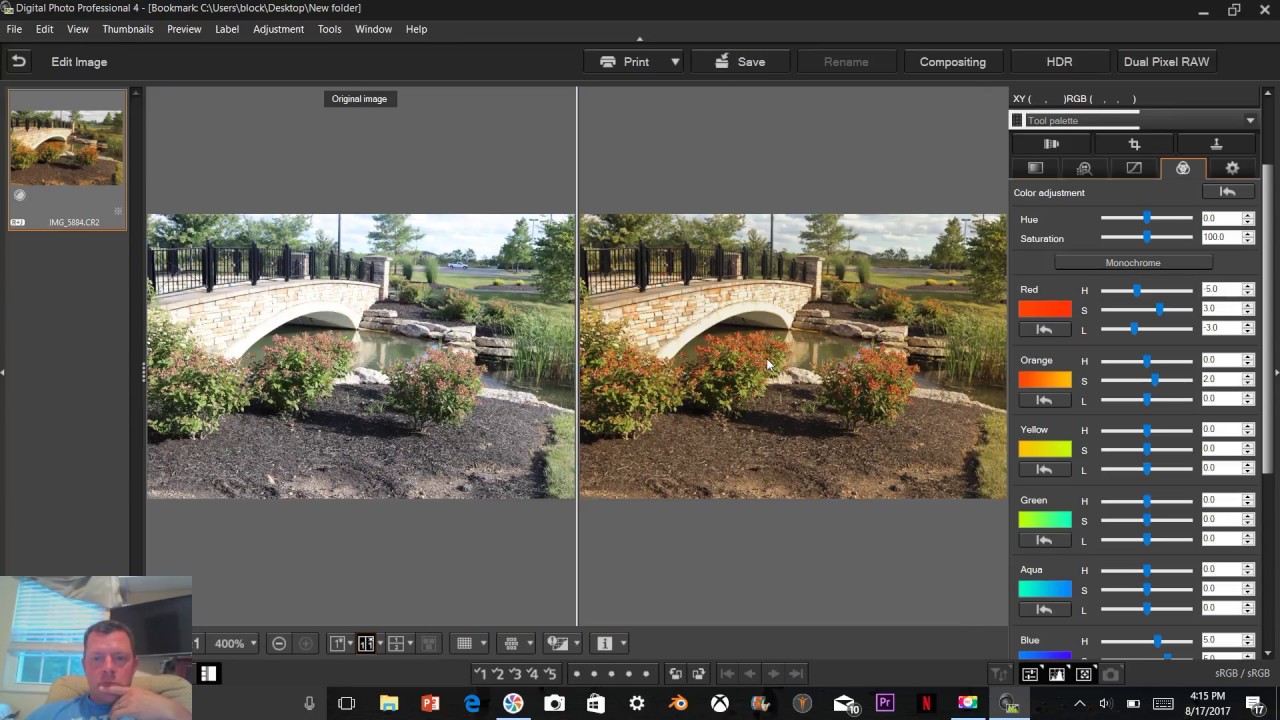Toggle the AF points display icon
The image size is (1280, 720).
pyautogui.click(x=512, y=643)
